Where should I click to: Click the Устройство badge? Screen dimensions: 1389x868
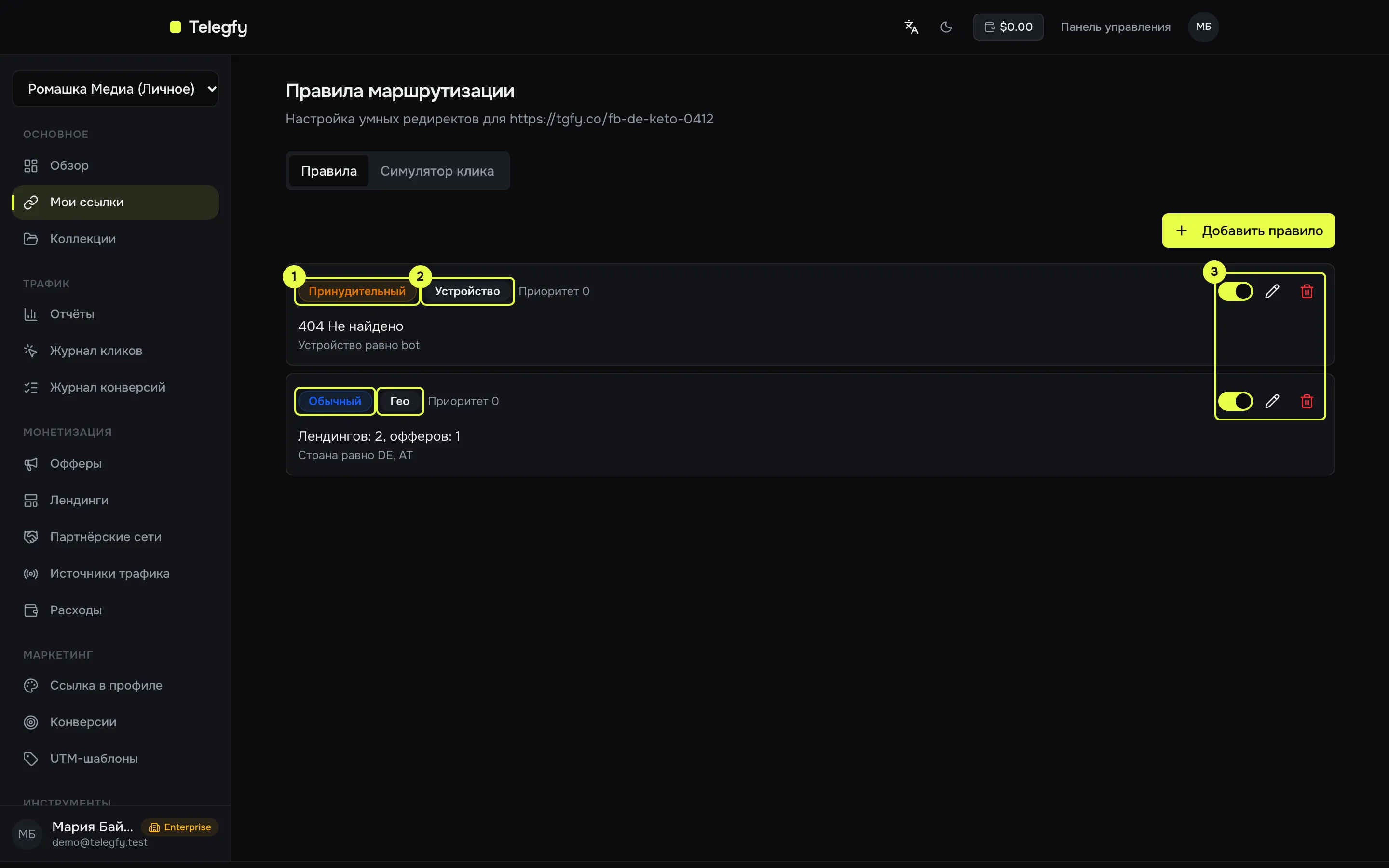(x=467, y=292)
